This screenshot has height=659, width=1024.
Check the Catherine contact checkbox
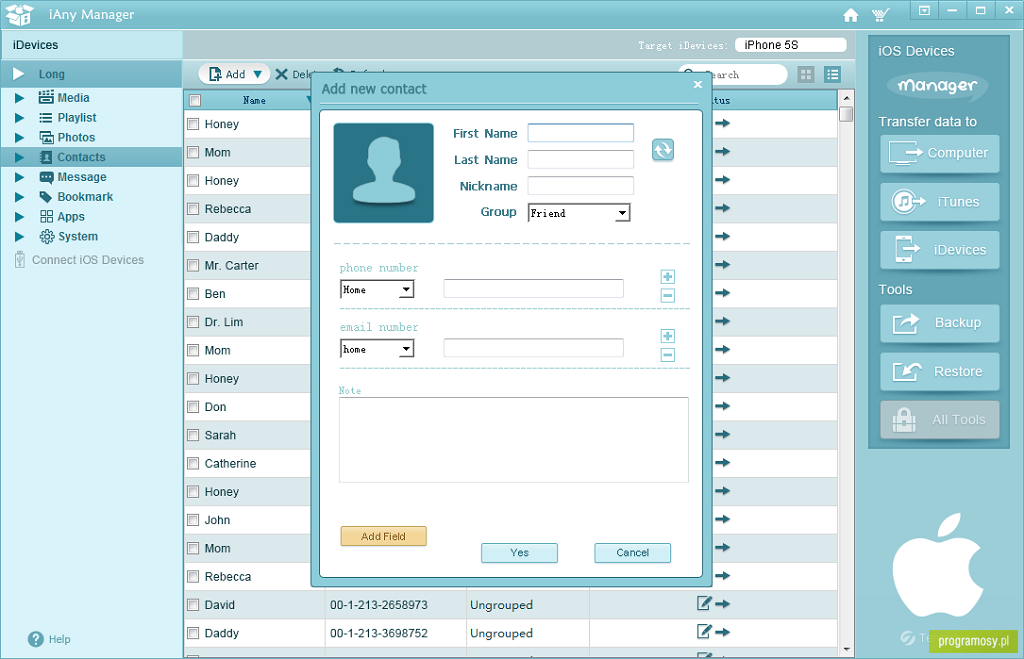[x=193, y=464]
